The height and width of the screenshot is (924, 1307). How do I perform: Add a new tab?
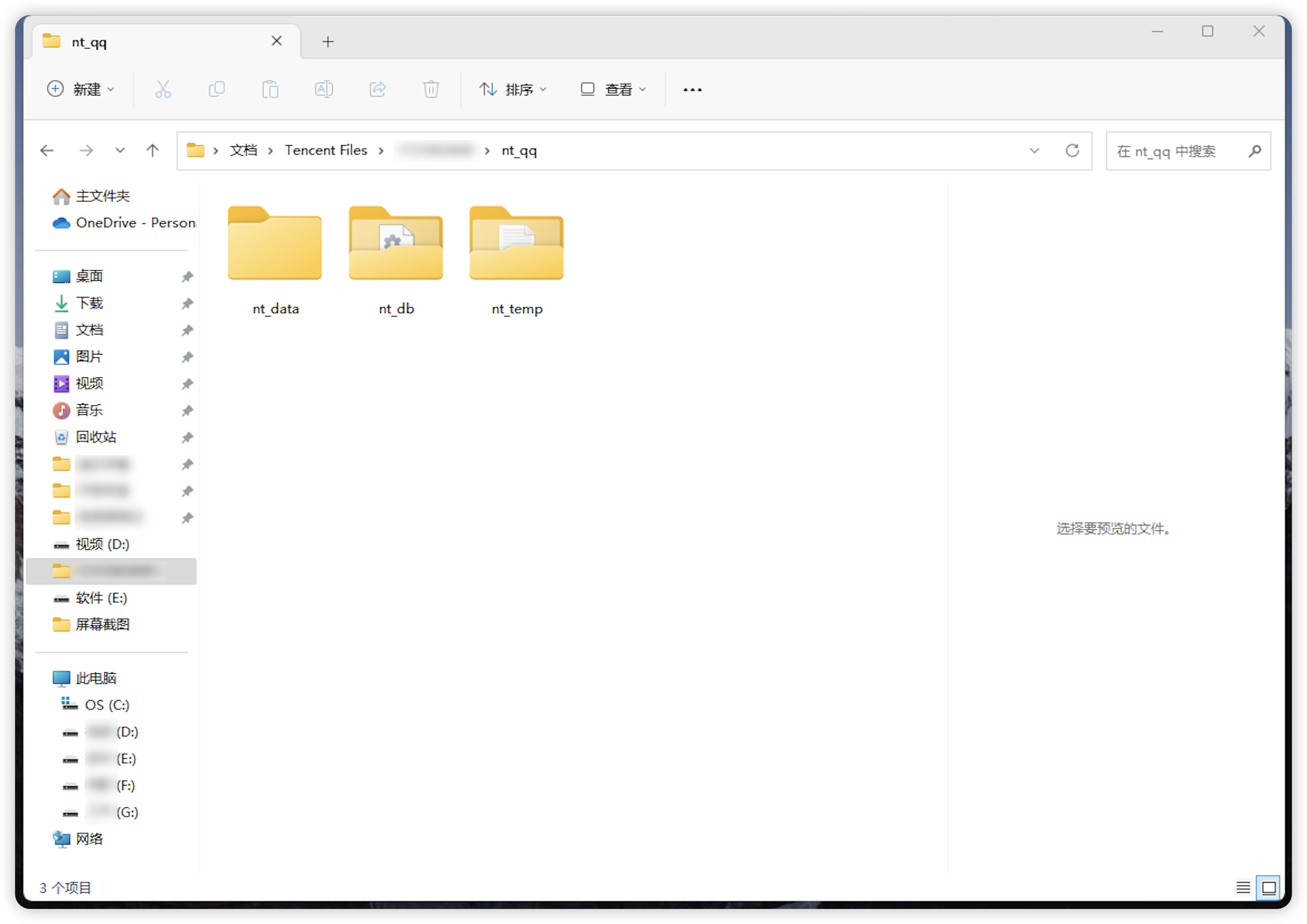[328, 41]
